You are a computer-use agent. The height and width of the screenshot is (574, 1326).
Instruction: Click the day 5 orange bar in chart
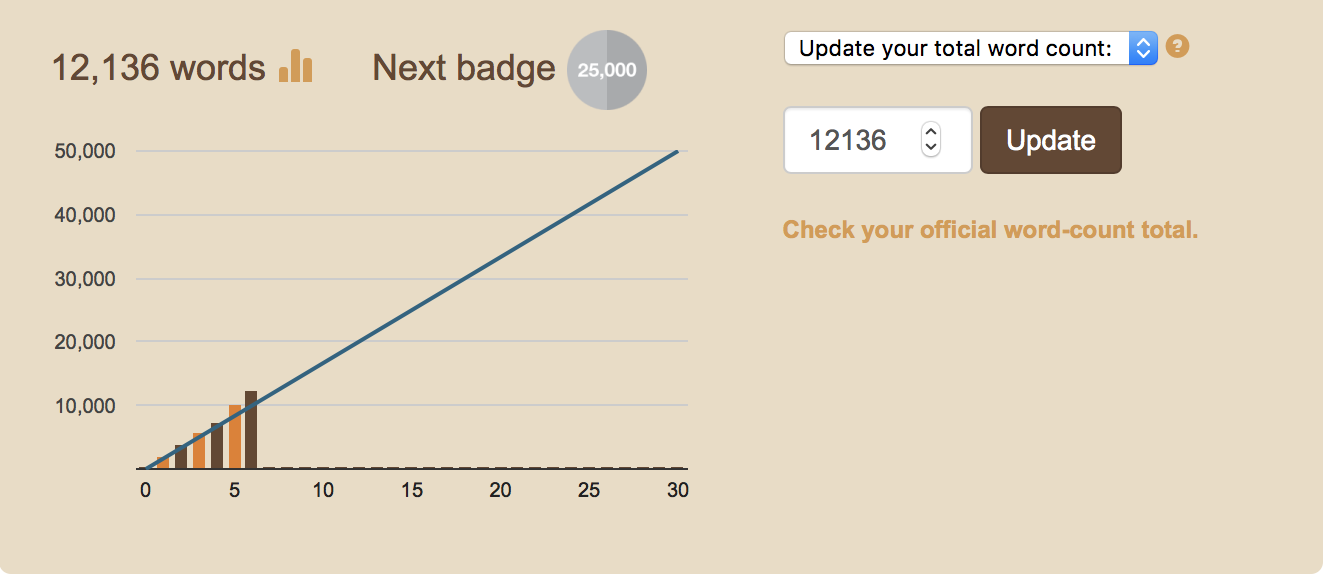pyautogui.click(x=235, y=437)
